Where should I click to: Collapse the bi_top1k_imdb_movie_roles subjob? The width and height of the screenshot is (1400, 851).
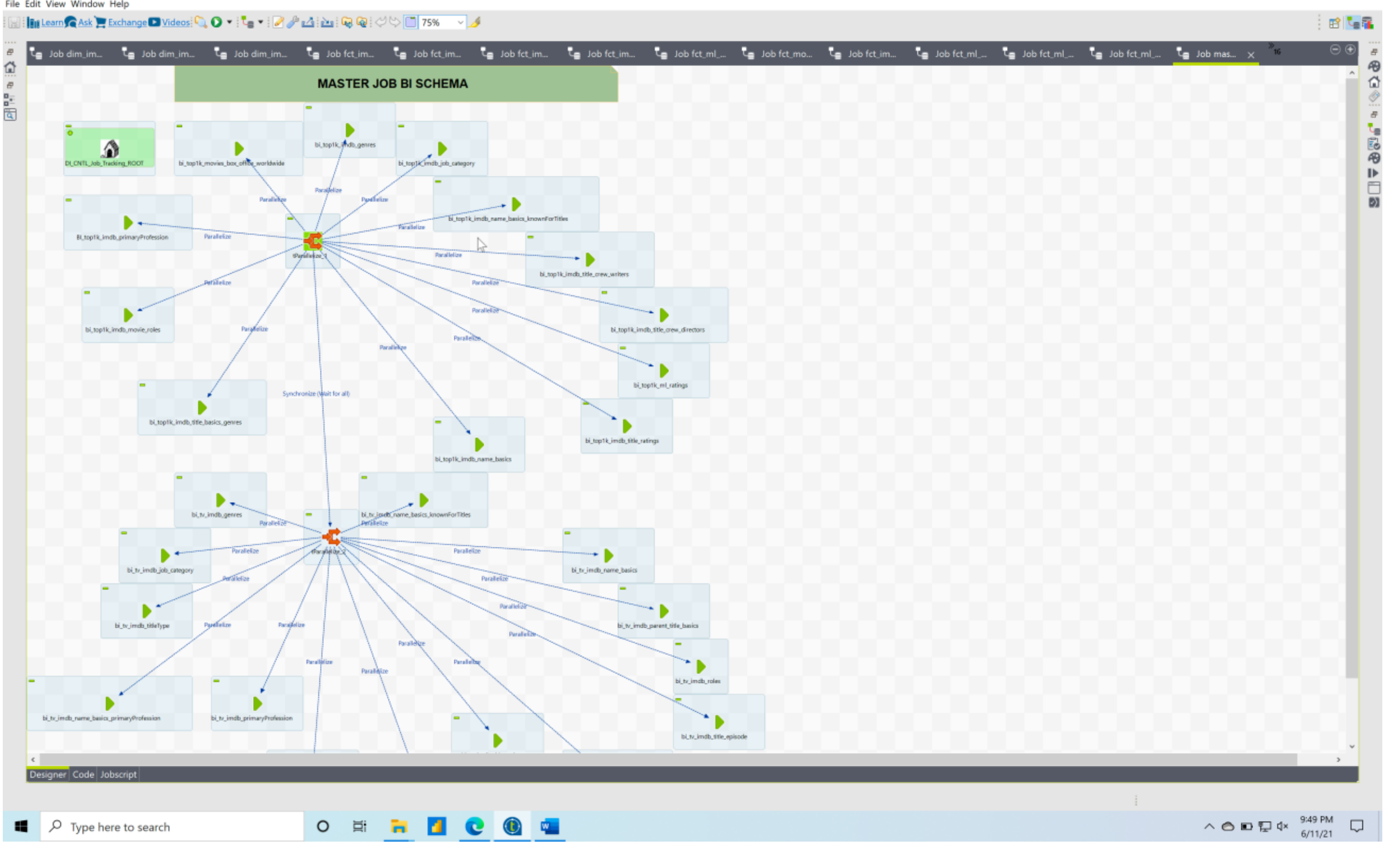tap(87, 293)
